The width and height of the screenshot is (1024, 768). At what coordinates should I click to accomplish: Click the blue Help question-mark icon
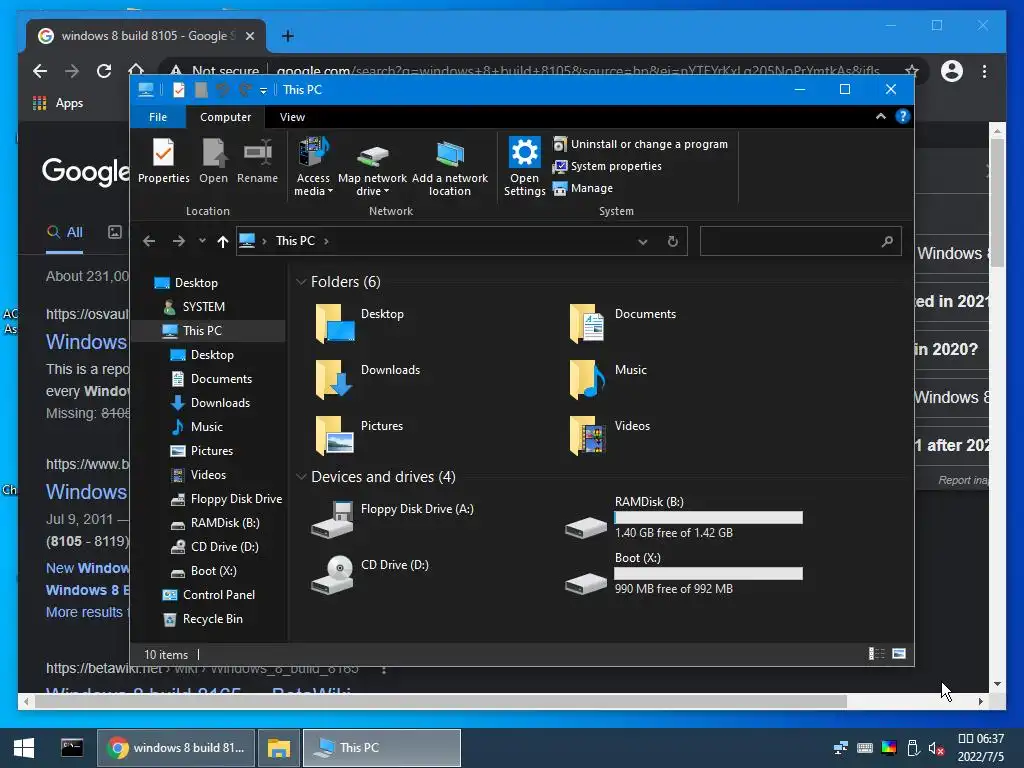903,116
